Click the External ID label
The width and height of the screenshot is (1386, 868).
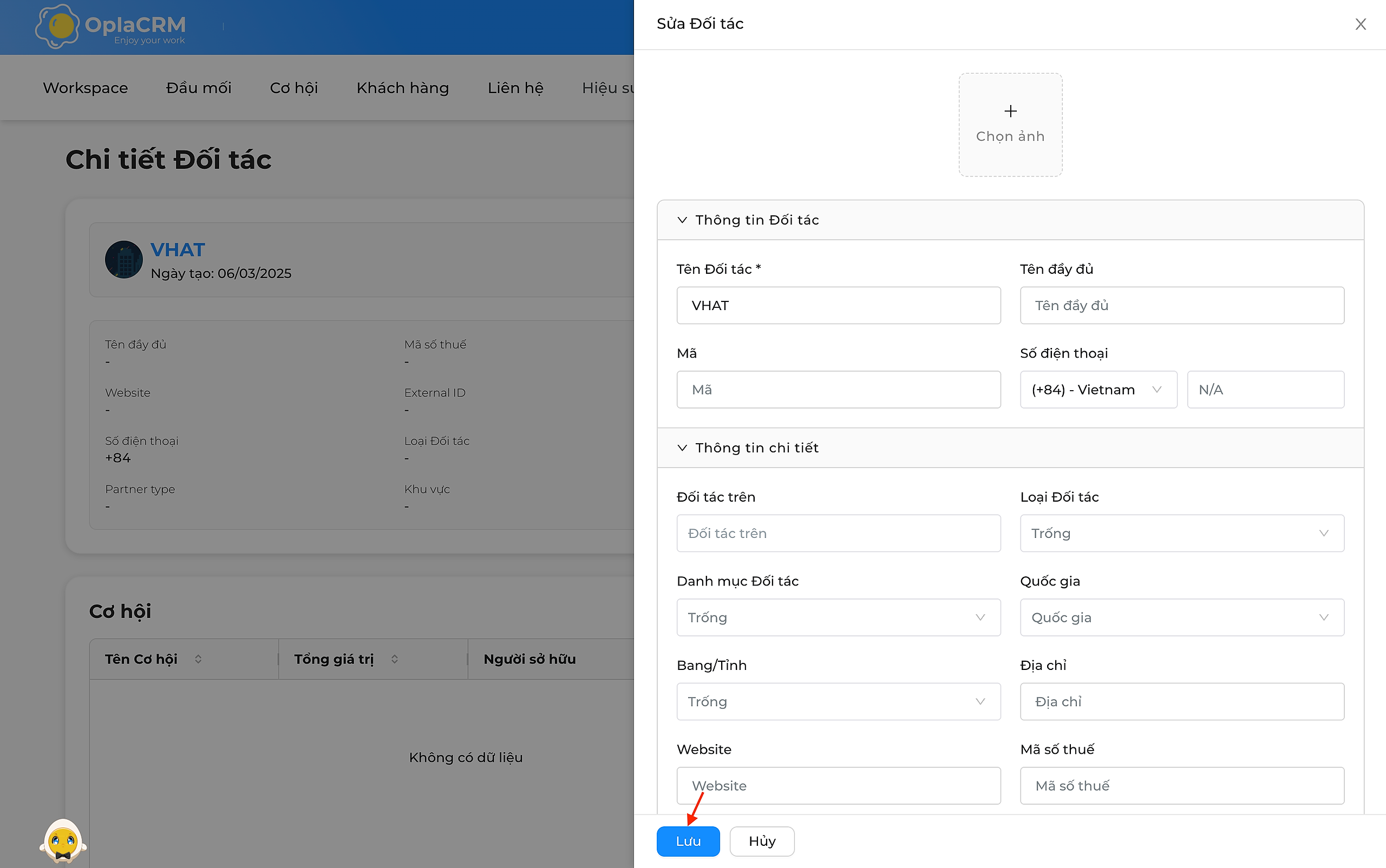[x=435, y=393]
